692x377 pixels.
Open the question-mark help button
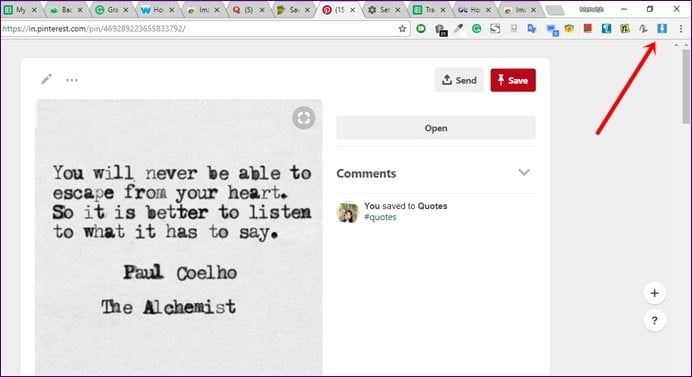[654, 320]
